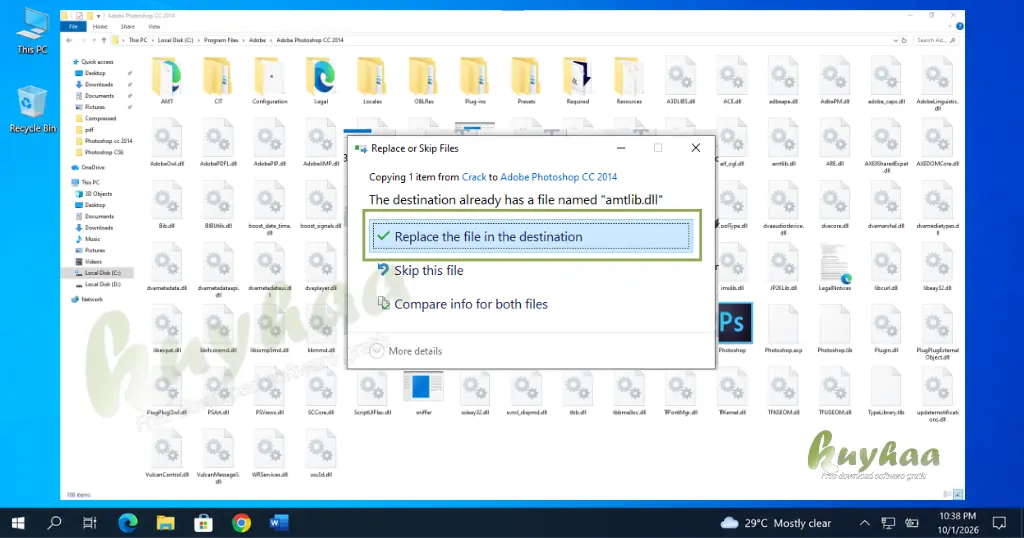Open This PC desktop icon
The width and height of the screenshot is (1024, 538).
[32, 33]
